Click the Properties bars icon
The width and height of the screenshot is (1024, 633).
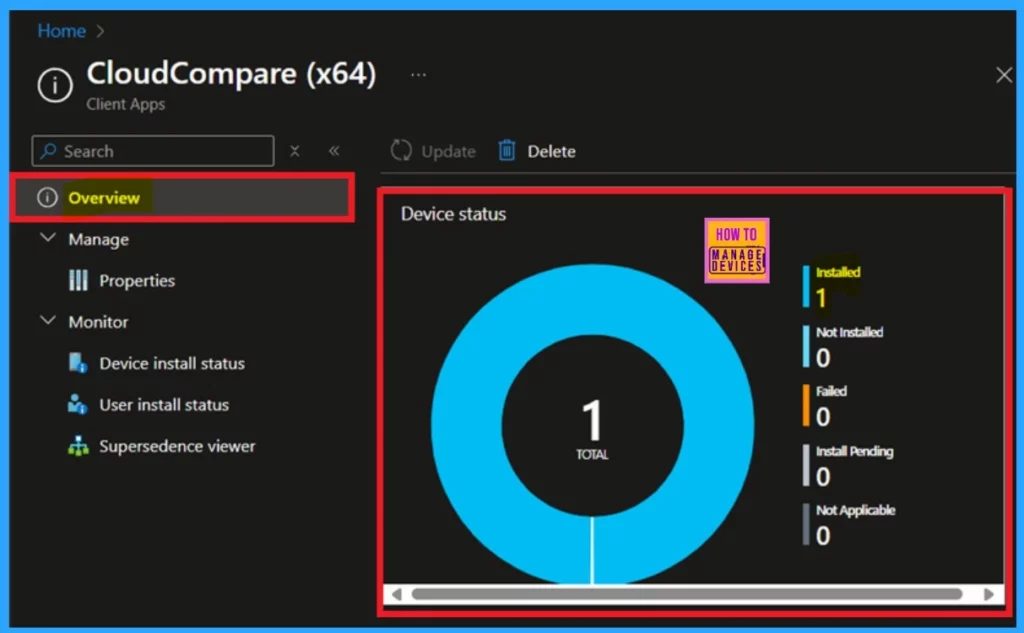click(x=78, y=280)
